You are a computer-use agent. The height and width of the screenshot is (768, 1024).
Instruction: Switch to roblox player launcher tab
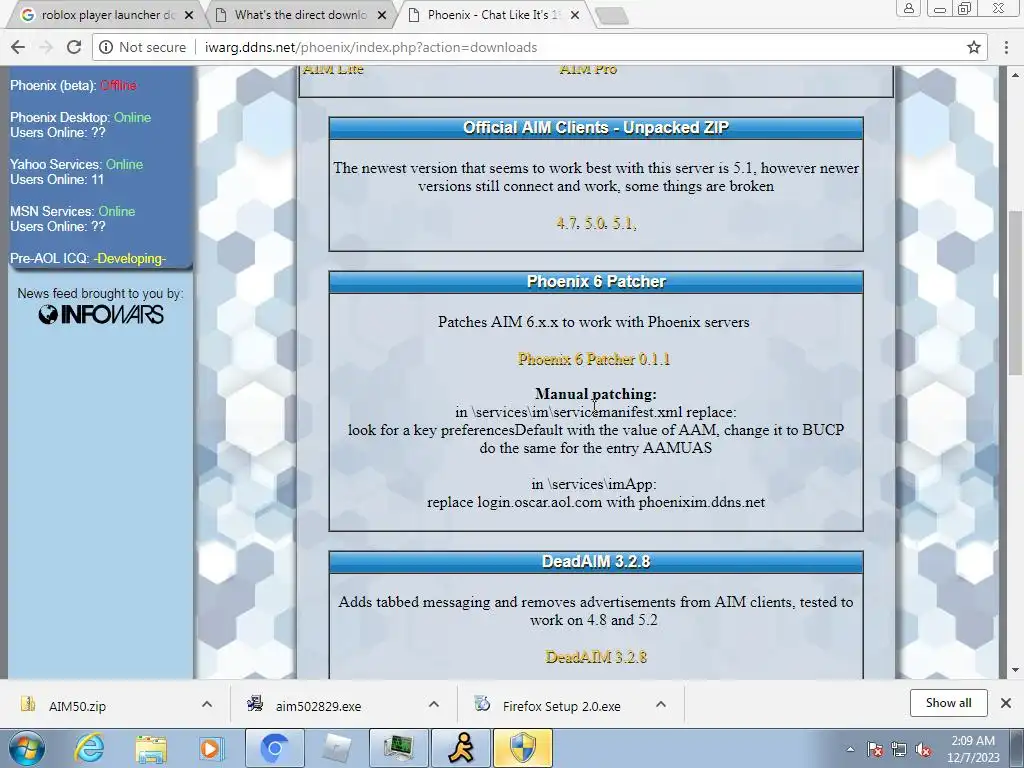[104, 15]
